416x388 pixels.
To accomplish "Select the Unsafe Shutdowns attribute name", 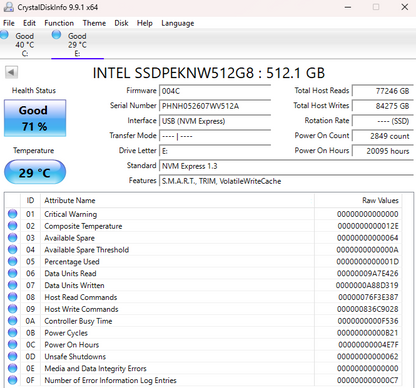I will [x=75, y=357].
